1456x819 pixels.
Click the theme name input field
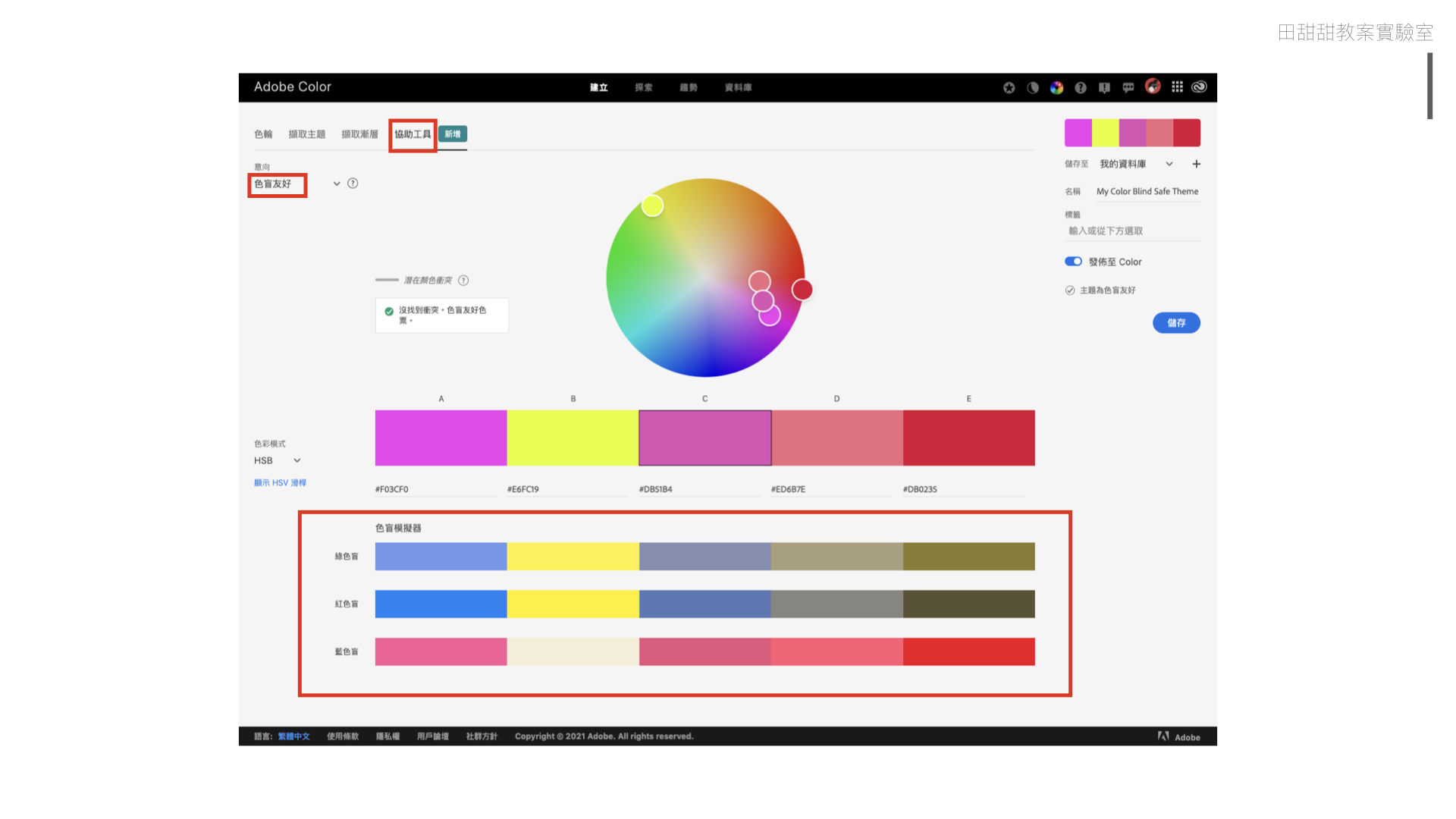1147,192
